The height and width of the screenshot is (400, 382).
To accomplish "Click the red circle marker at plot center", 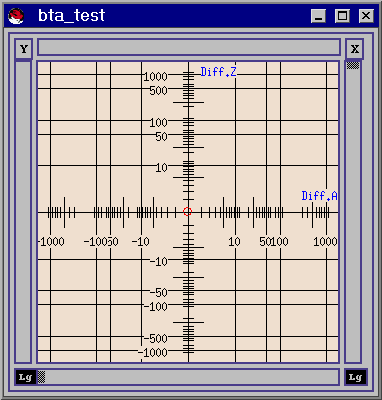I will (x=187, y=211).
